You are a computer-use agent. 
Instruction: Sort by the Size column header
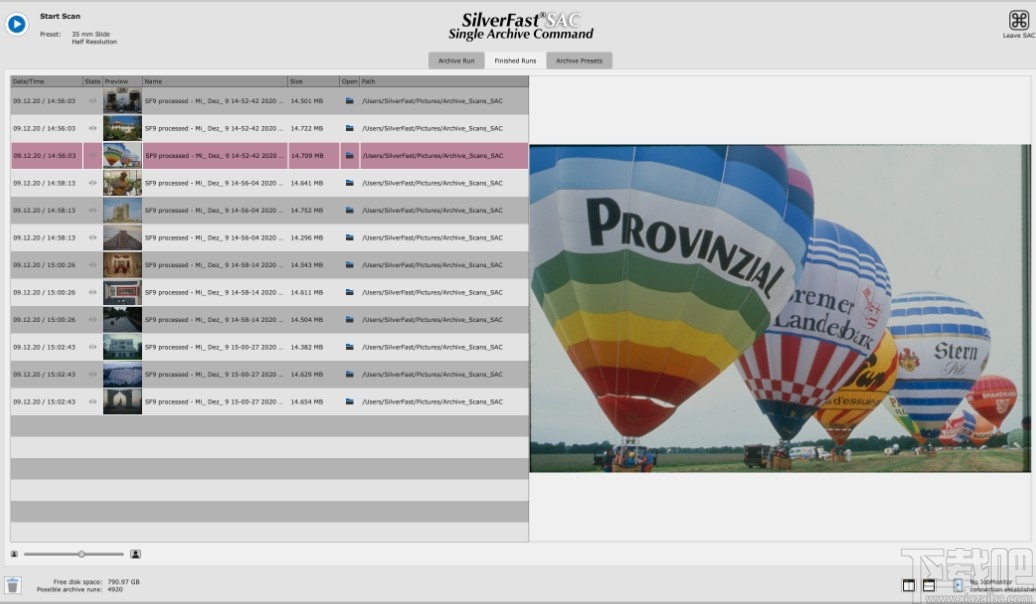click(314, 81)
